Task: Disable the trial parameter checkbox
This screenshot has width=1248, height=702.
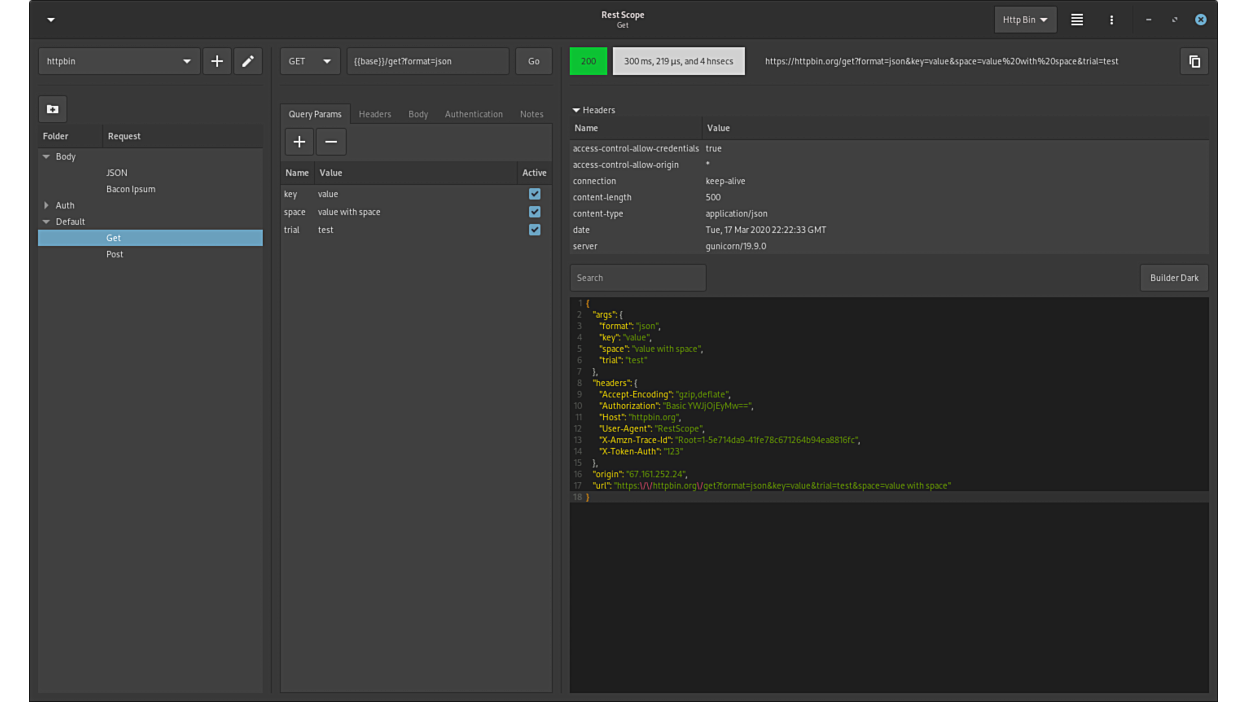Action: [x=534, y=230]
